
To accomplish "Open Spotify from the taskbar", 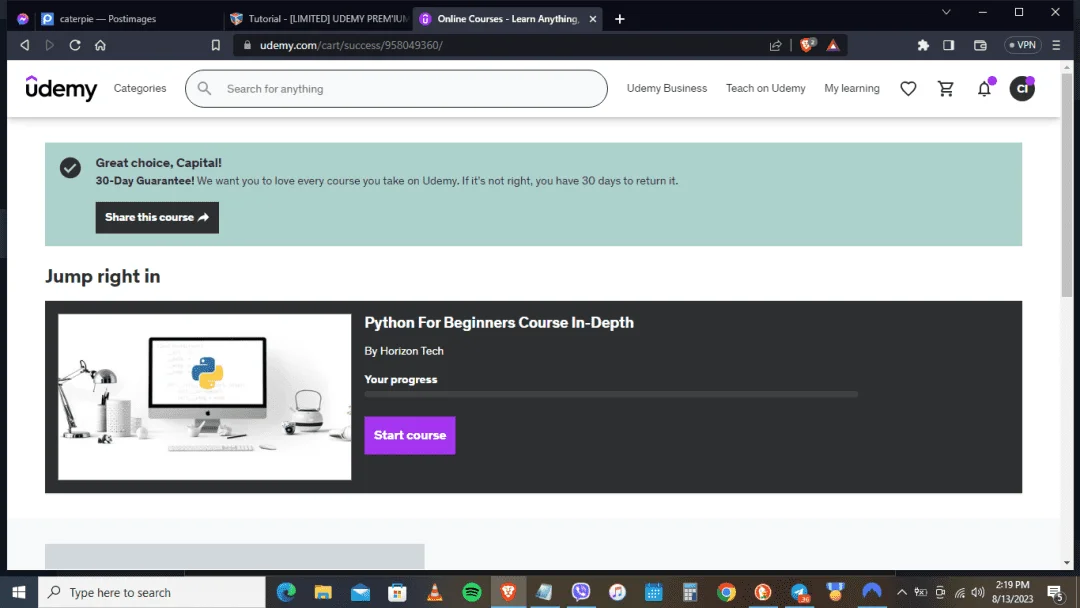I will pos(472,592).
